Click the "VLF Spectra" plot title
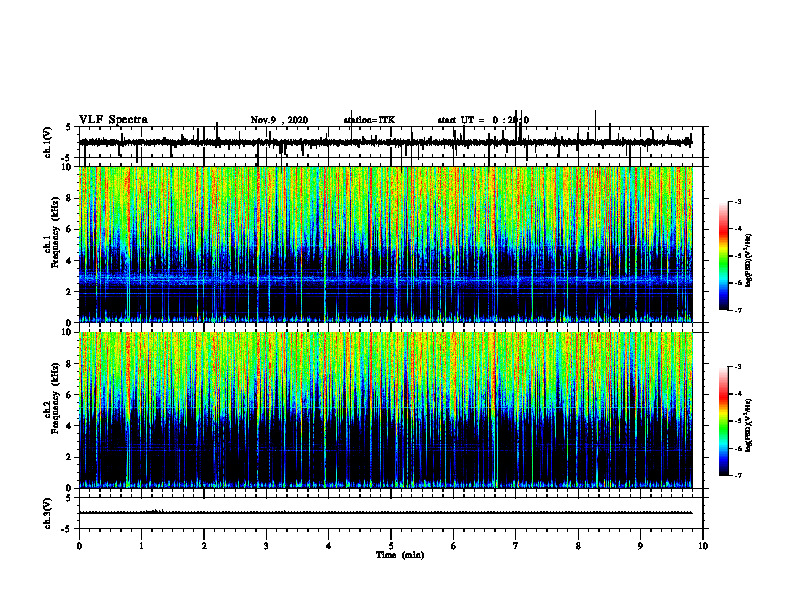This screenshot has height=612, width=792. (113, 120)
